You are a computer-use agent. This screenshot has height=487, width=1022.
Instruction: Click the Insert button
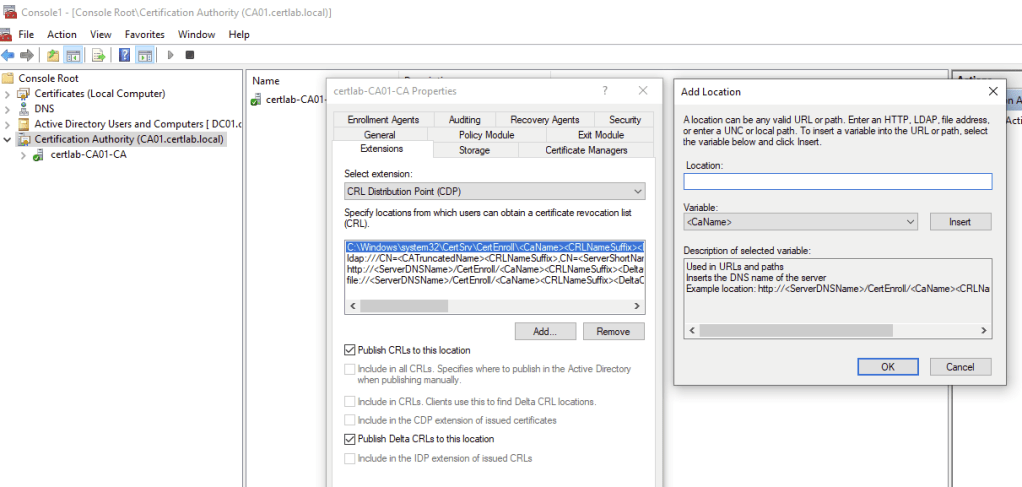(x=960, y=222)
